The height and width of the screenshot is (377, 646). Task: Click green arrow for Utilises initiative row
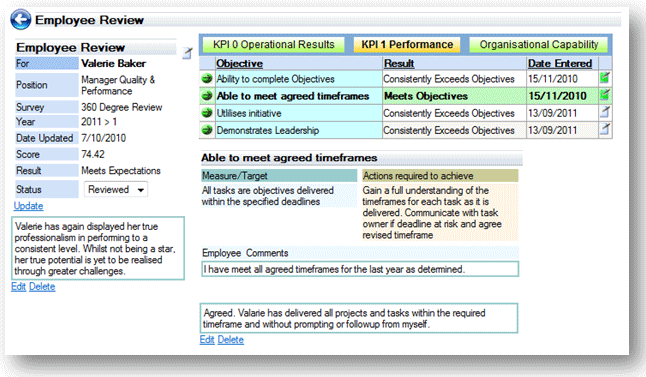click(x=207, y=112)
